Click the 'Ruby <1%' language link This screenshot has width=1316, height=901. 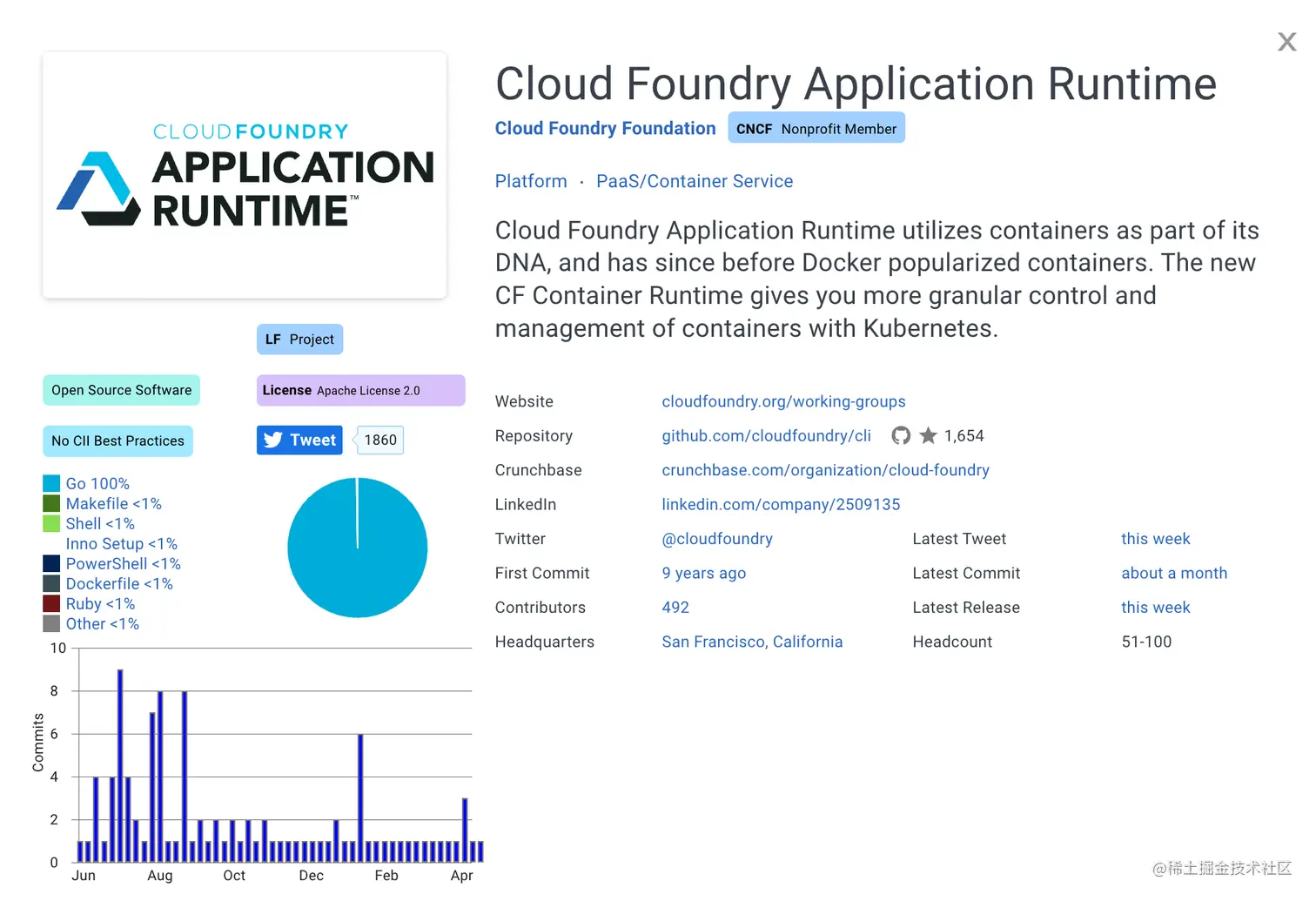coord(100,603)
